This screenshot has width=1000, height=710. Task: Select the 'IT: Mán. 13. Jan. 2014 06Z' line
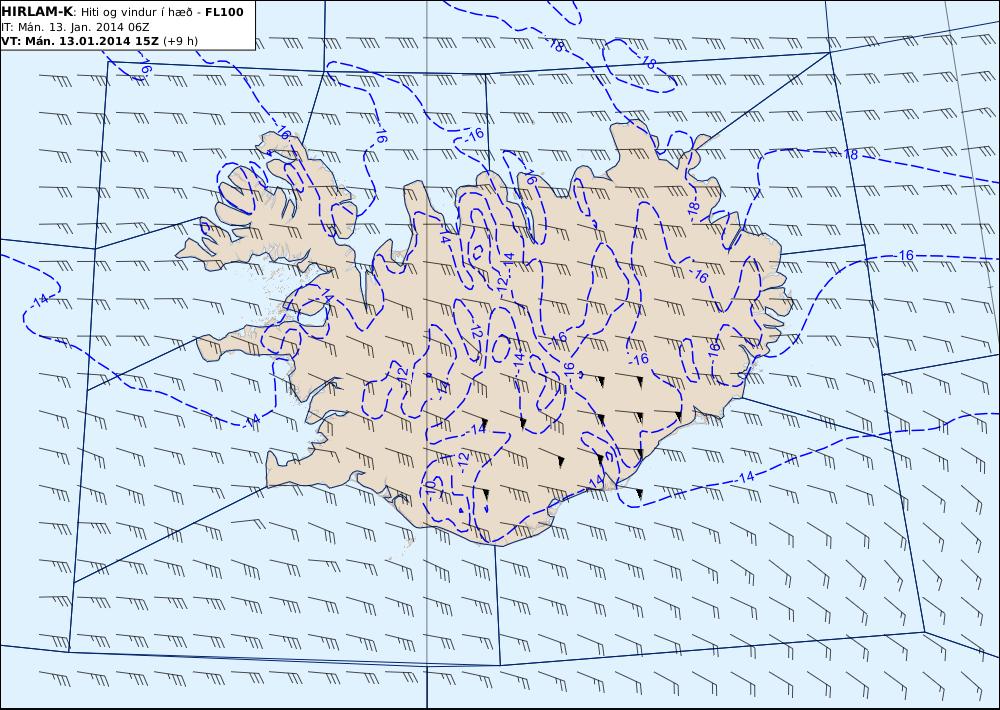pyautogui.click(x=75, y=27)
